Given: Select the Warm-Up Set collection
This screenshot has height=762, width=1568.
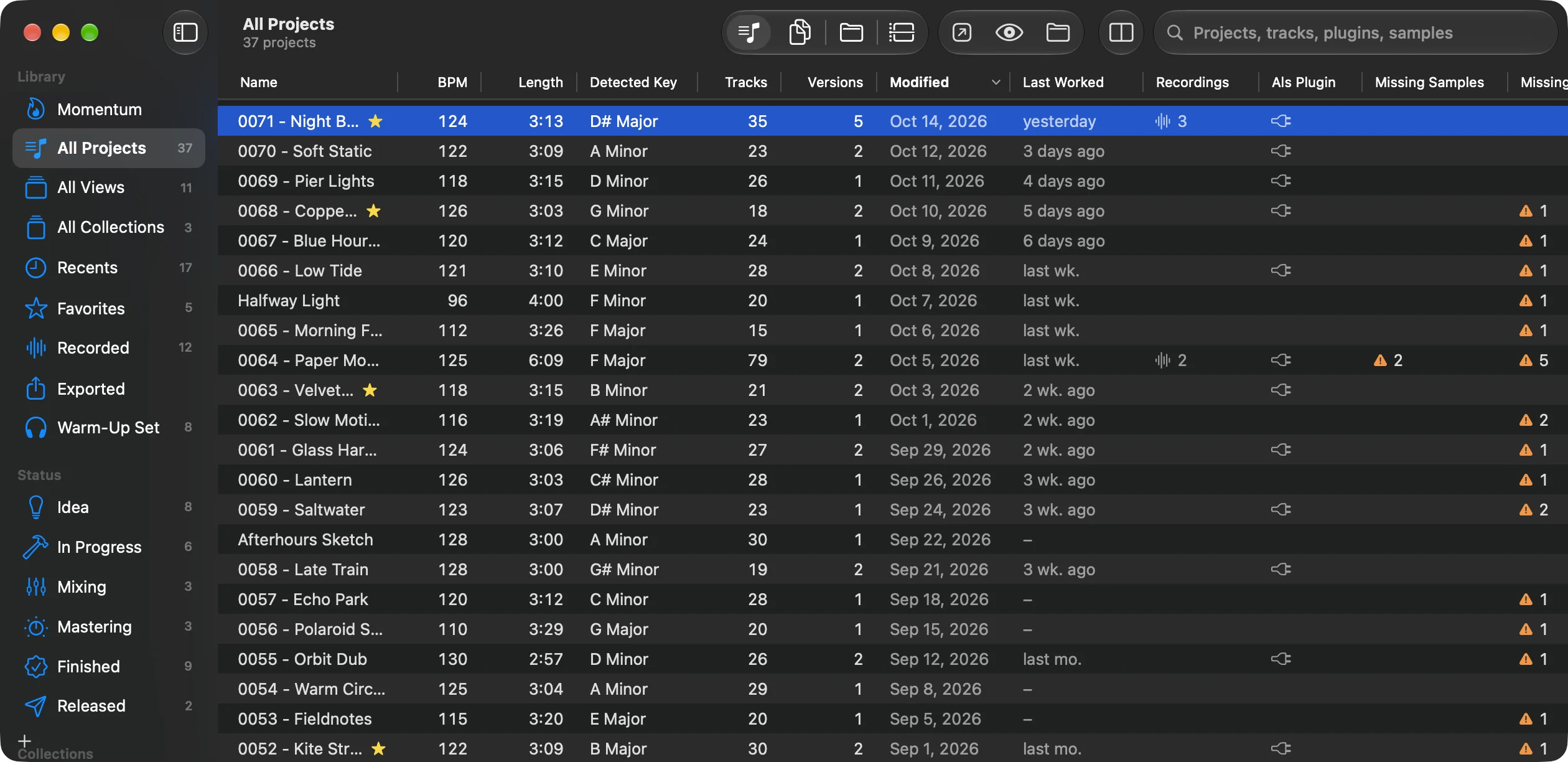Looking at the screenshot, I should pyautogui.click(x=109, y=428).
